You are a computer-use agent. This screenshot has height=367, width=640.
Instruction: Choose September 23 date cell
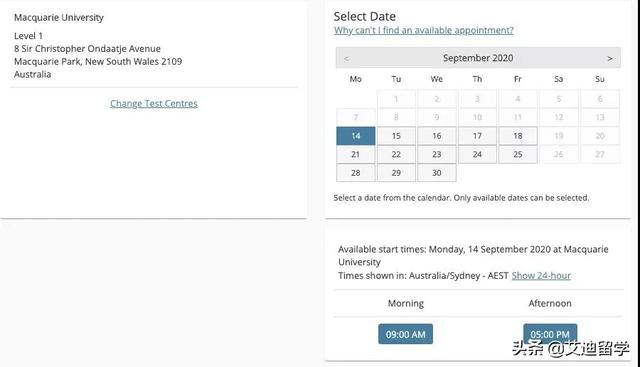[437, 154]
